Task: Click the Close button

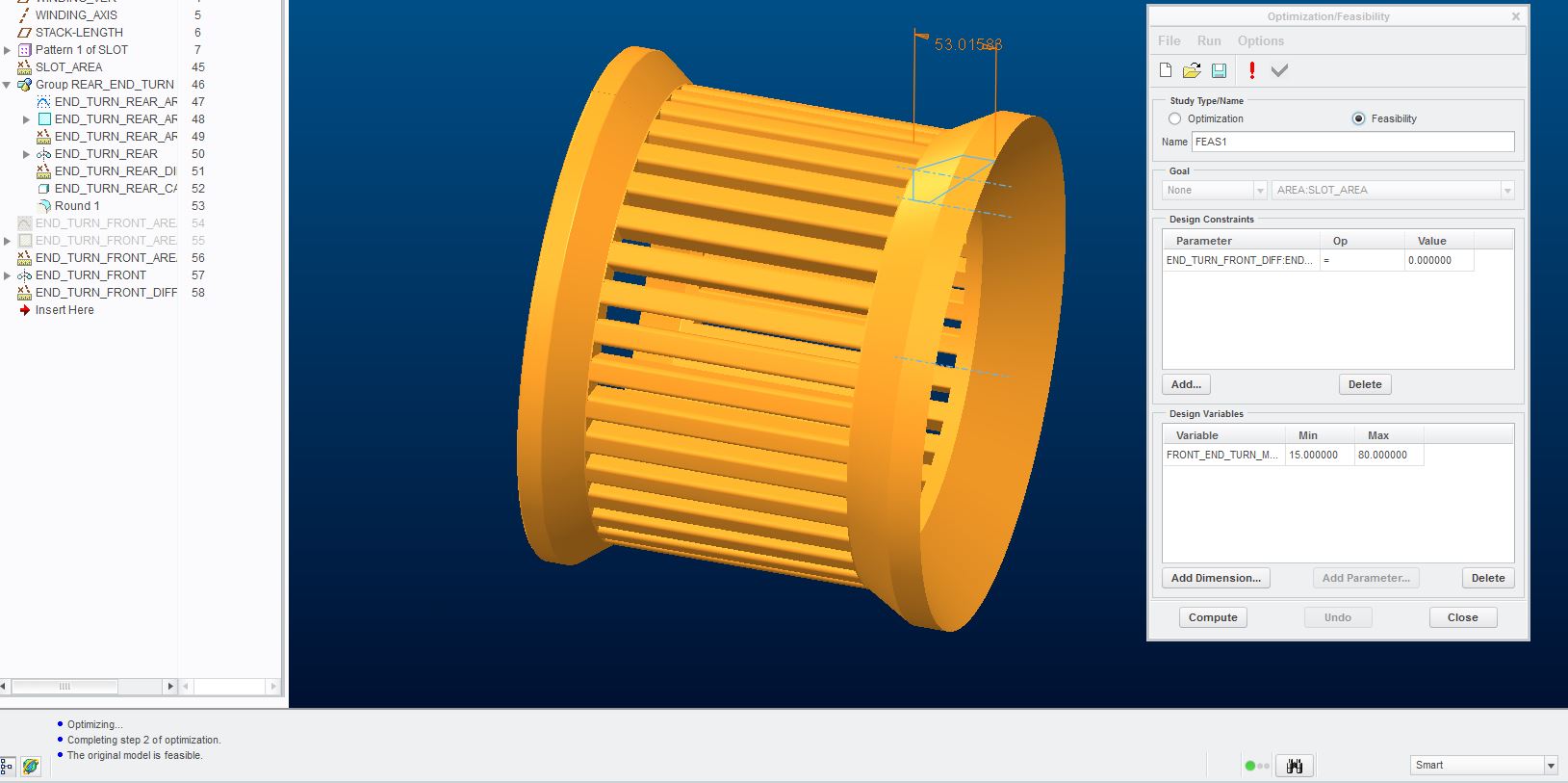Action: 1462,617
